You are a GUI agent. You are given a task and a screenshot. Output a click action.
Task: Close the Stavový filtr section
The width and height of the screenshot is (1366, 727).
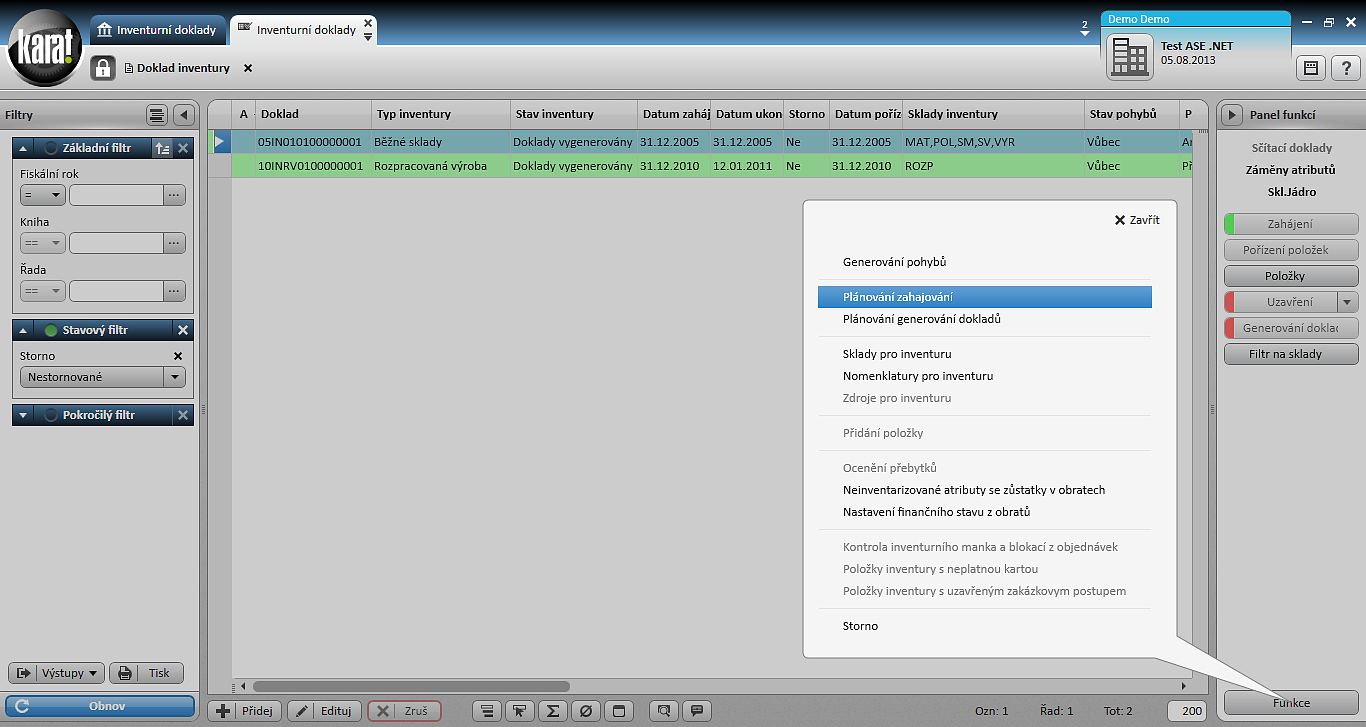(x=183, y=330)
